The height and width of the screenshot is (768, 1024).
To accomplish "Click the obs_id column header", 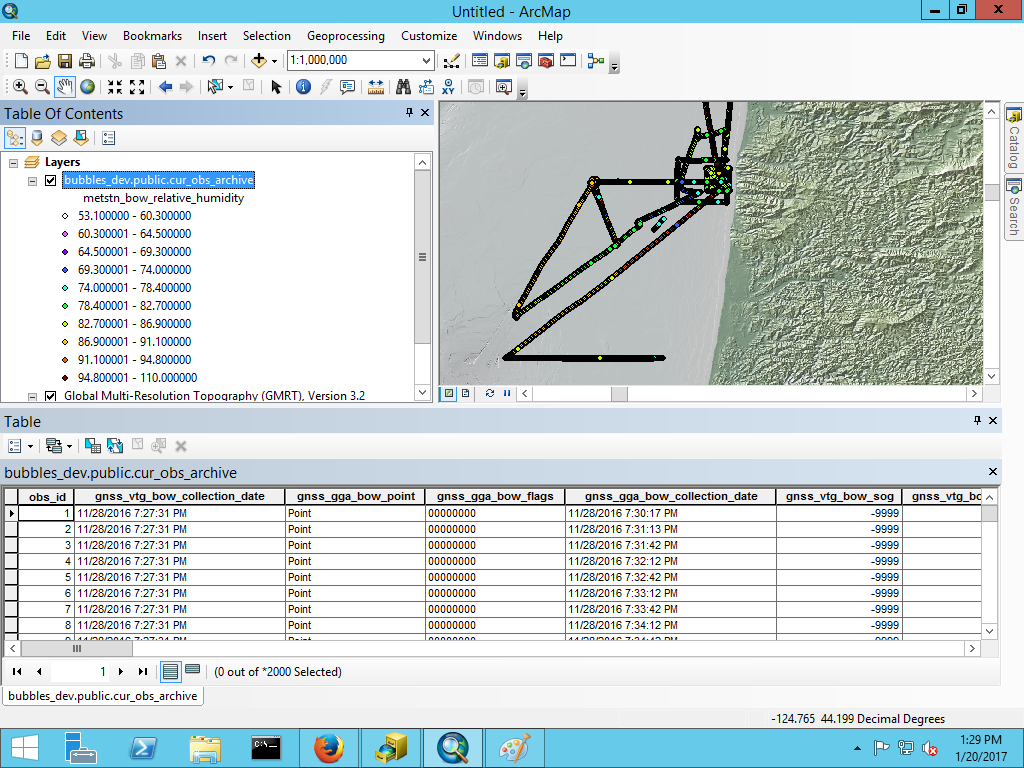I will point(46,497).
